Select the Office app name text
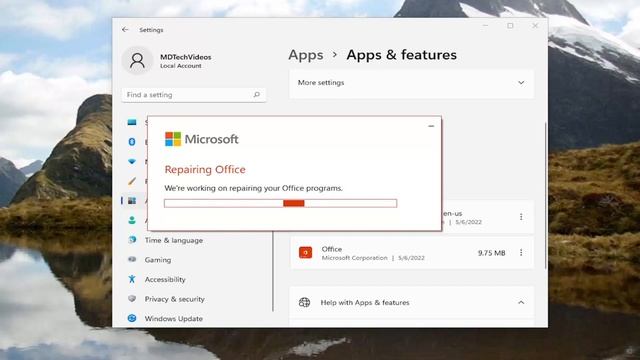Viewport: 640px width, 360px height. [331, 249]
